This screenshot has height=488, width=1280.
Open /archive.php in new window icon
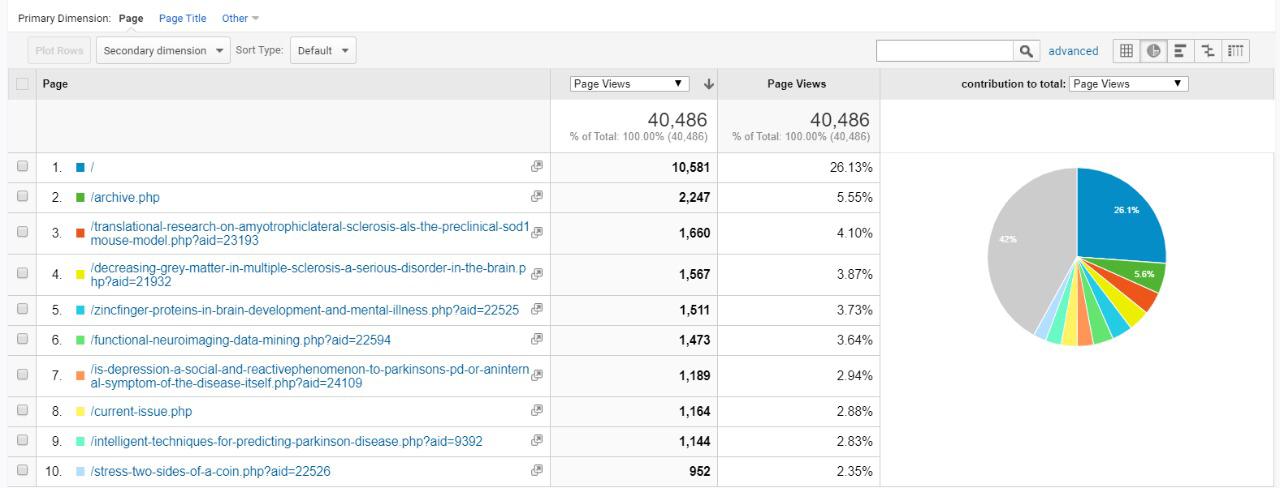coord(536,197)
